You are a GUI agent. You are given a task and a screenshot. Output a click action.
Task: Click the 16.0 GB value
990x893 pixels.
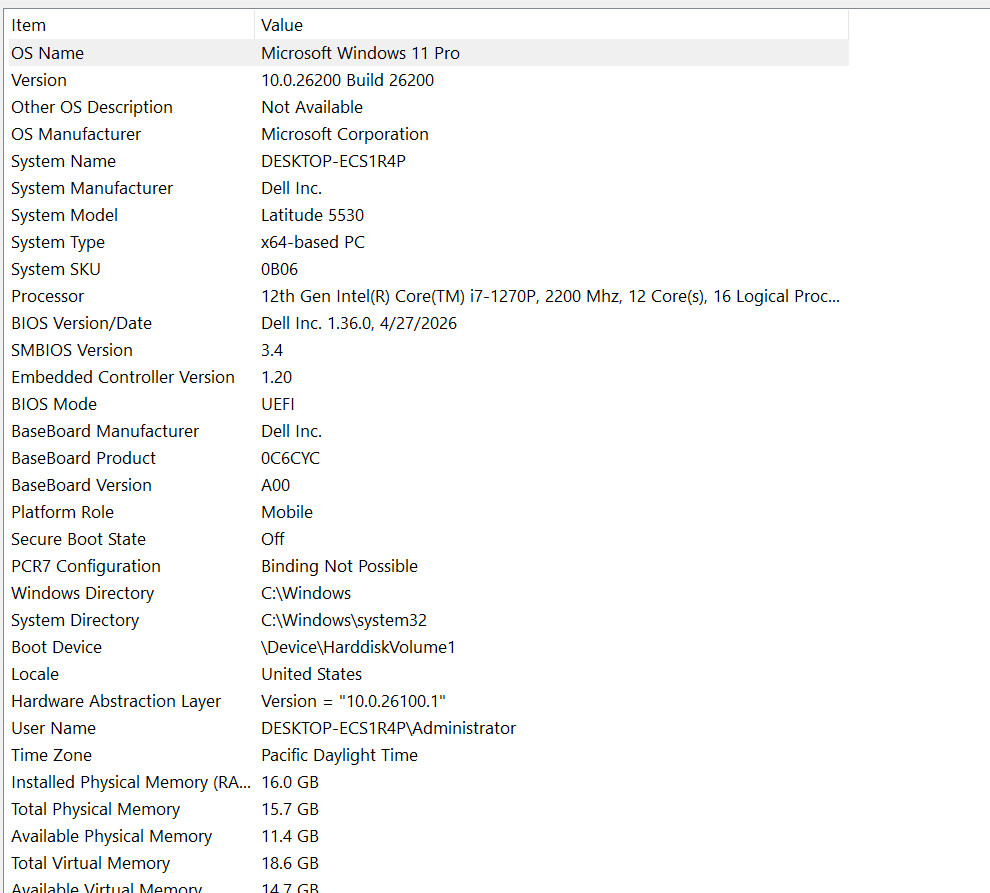290,782
